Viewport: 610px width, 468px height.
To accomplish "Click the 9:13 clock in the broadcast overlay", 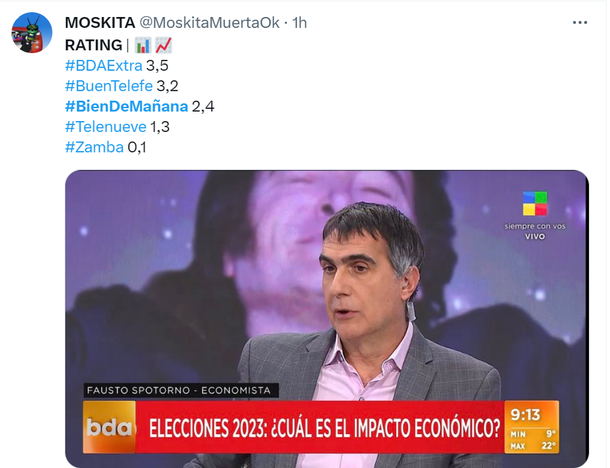I will (x=526, y=415).
